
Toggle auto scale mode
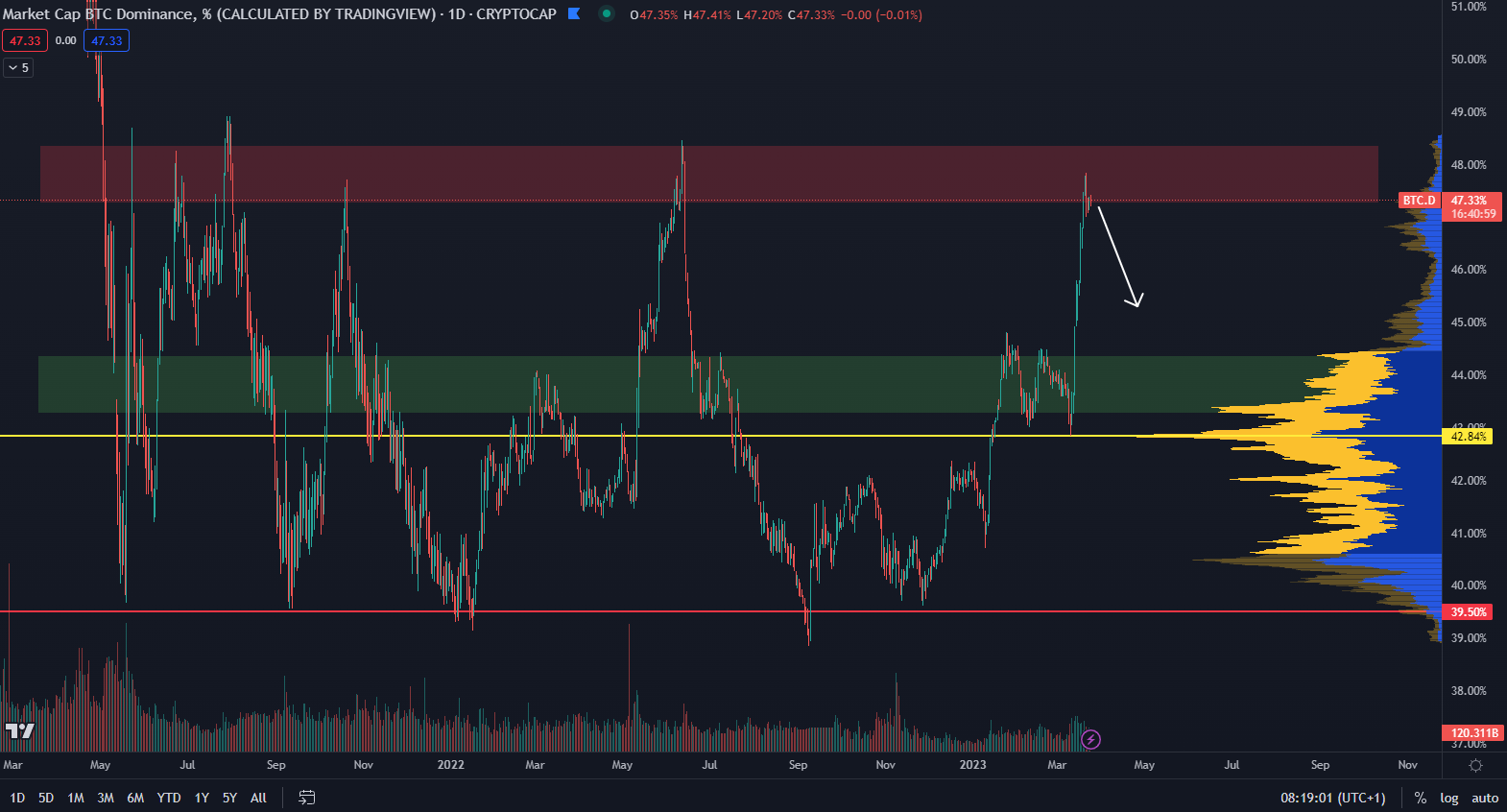pyautogui.click(x=1485, y=798)
